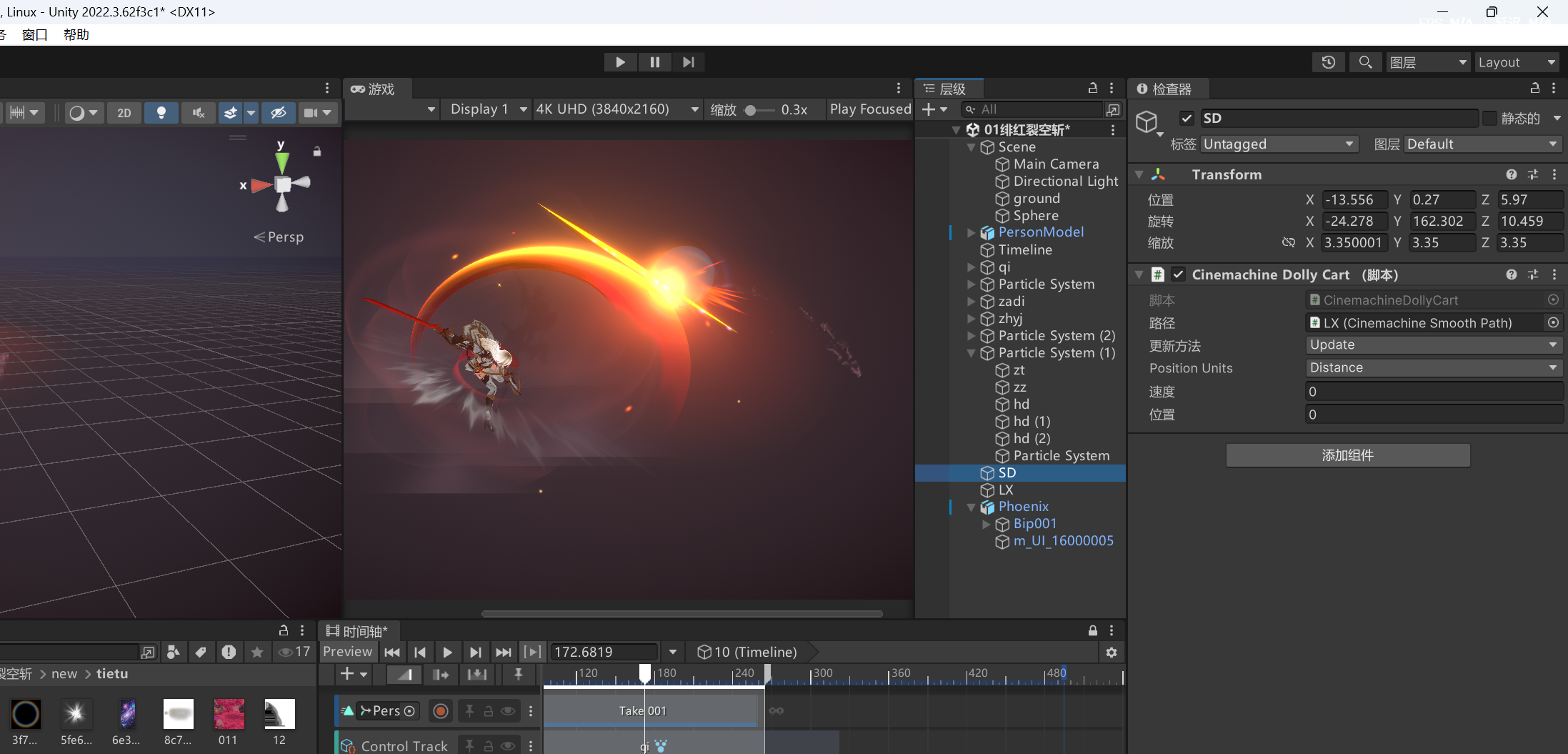The image size is (1568, 754).
Task: Open Position Units Distance dropdown
Action: pyautogui.click(x=1434, y=368)
